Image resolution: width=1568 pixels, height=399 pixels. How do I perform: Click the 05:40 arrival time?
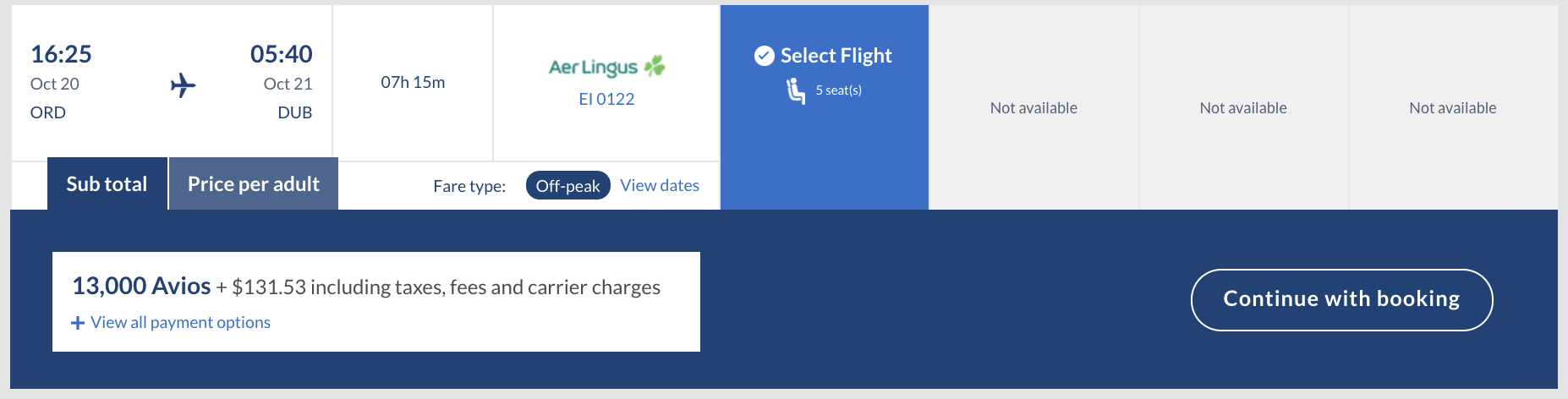pos(281,54)
